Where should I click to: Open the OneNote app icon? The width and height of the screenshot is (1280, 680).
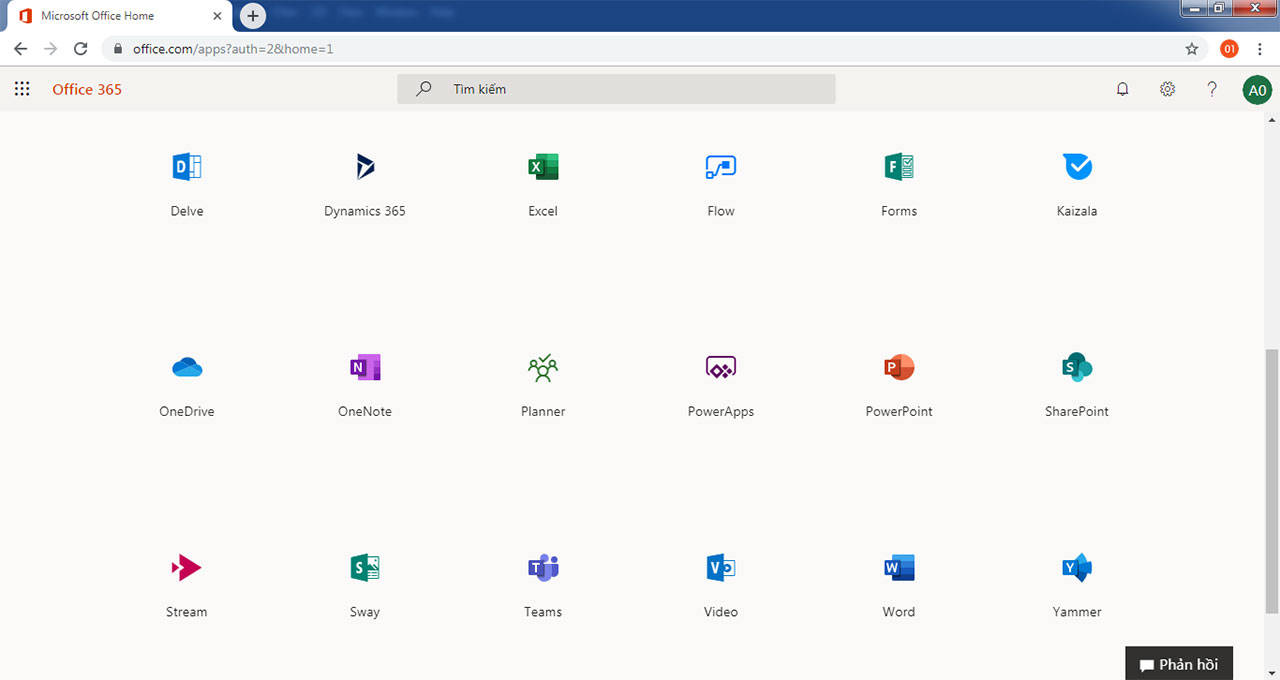click(x=365, y=368)
